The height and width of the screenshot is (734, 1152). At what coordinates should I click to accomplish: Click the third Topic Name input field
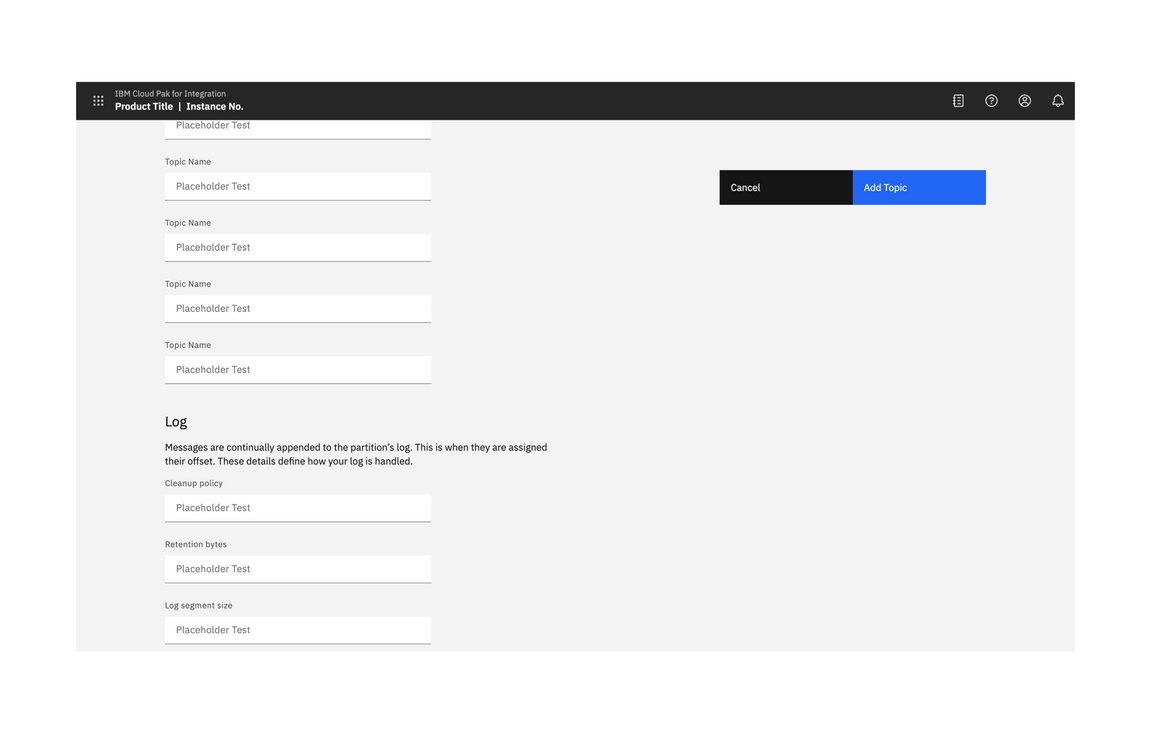point(297,308)
